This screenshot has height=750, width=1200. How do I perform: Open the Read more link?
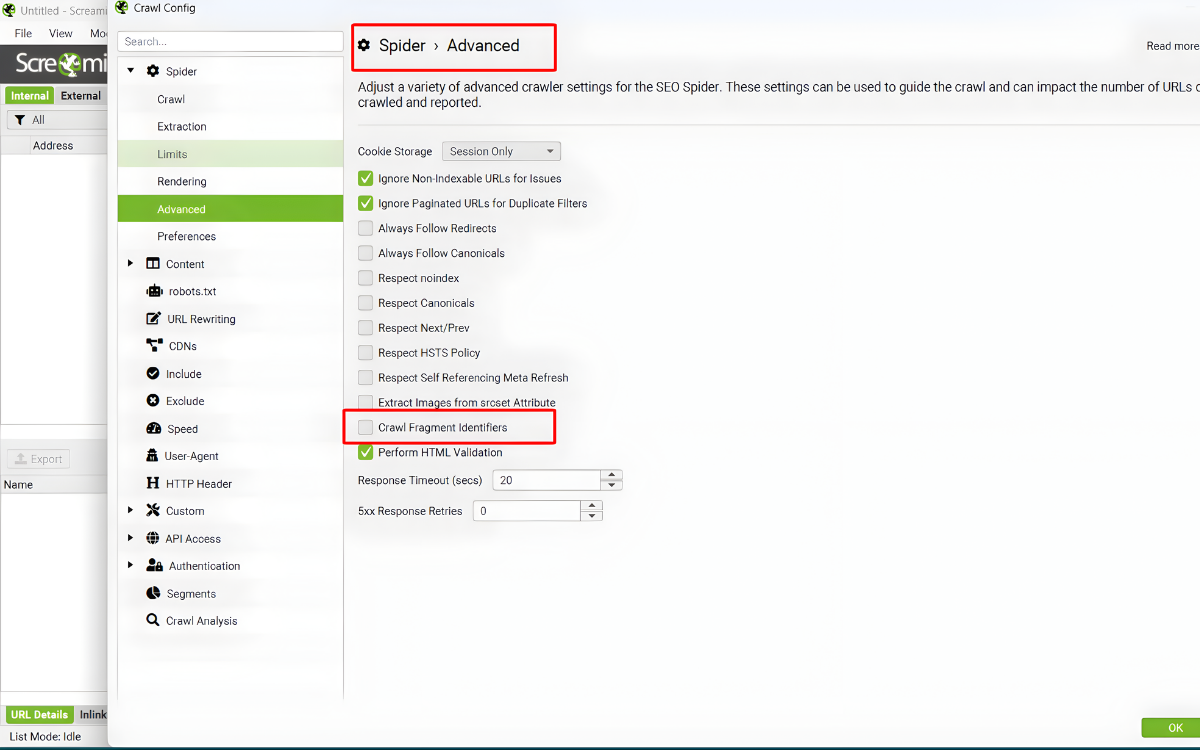[x=1172, y=46]
